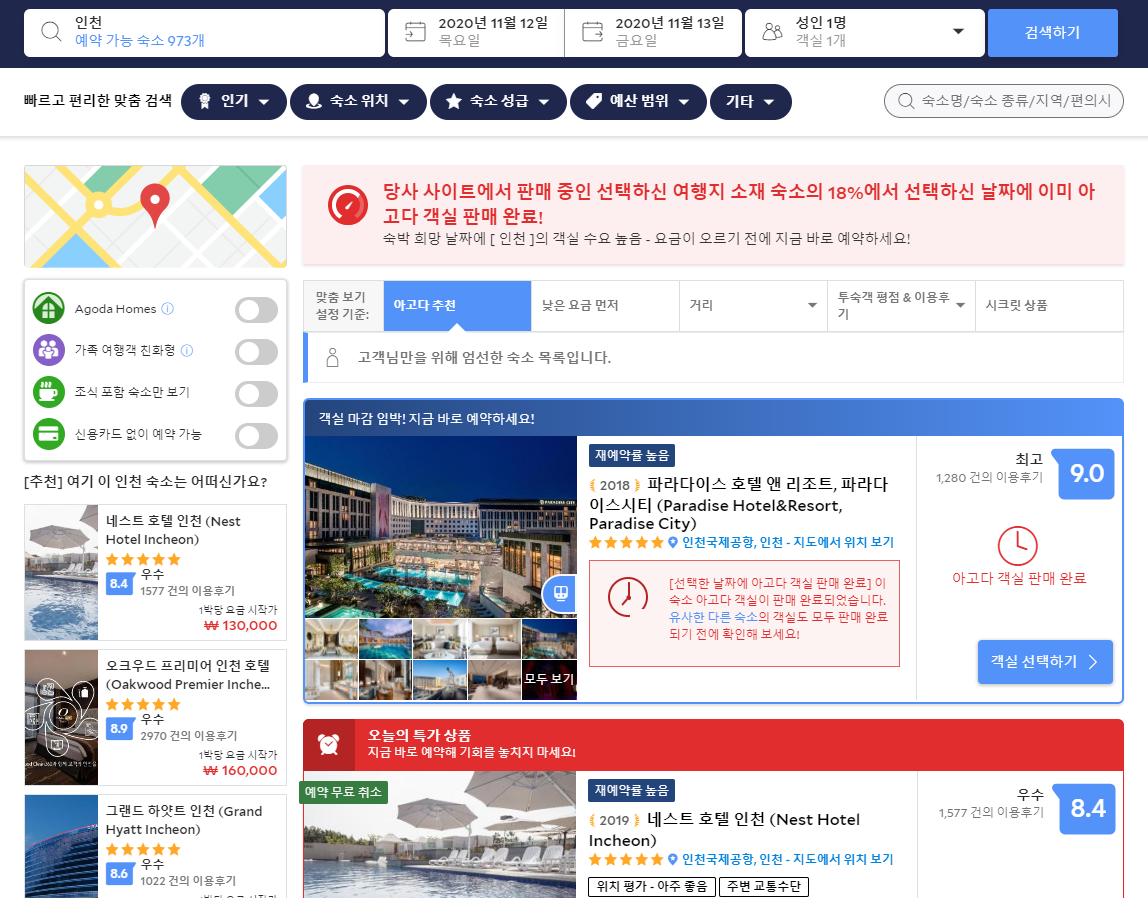Click the 그랜드 하얏트 인천 sidebar title
This screenshot has height=898, width=1148.
(184, 820)
